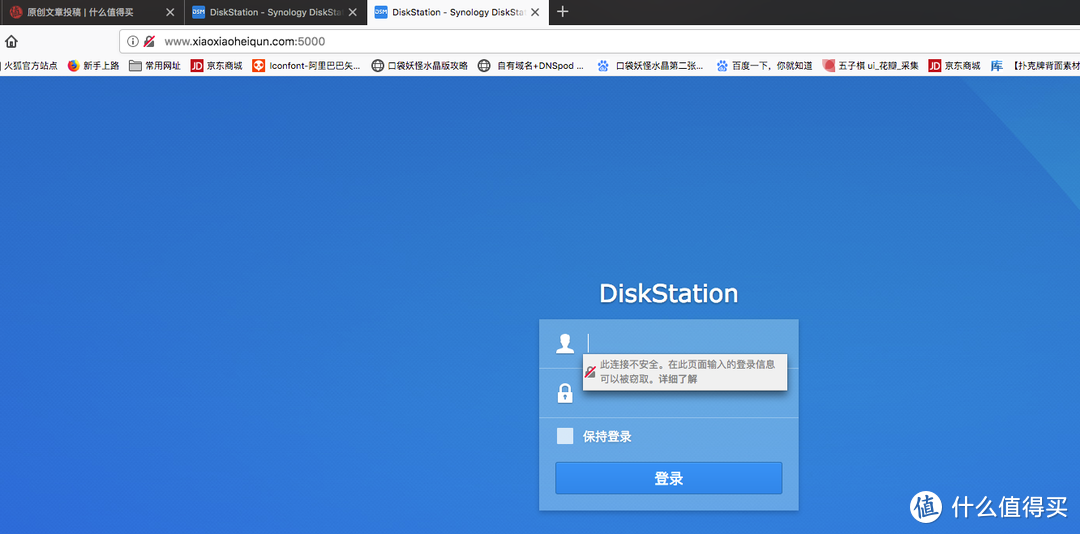Focus the address bar URL
Screen dimensions: 1080x534
245,41
